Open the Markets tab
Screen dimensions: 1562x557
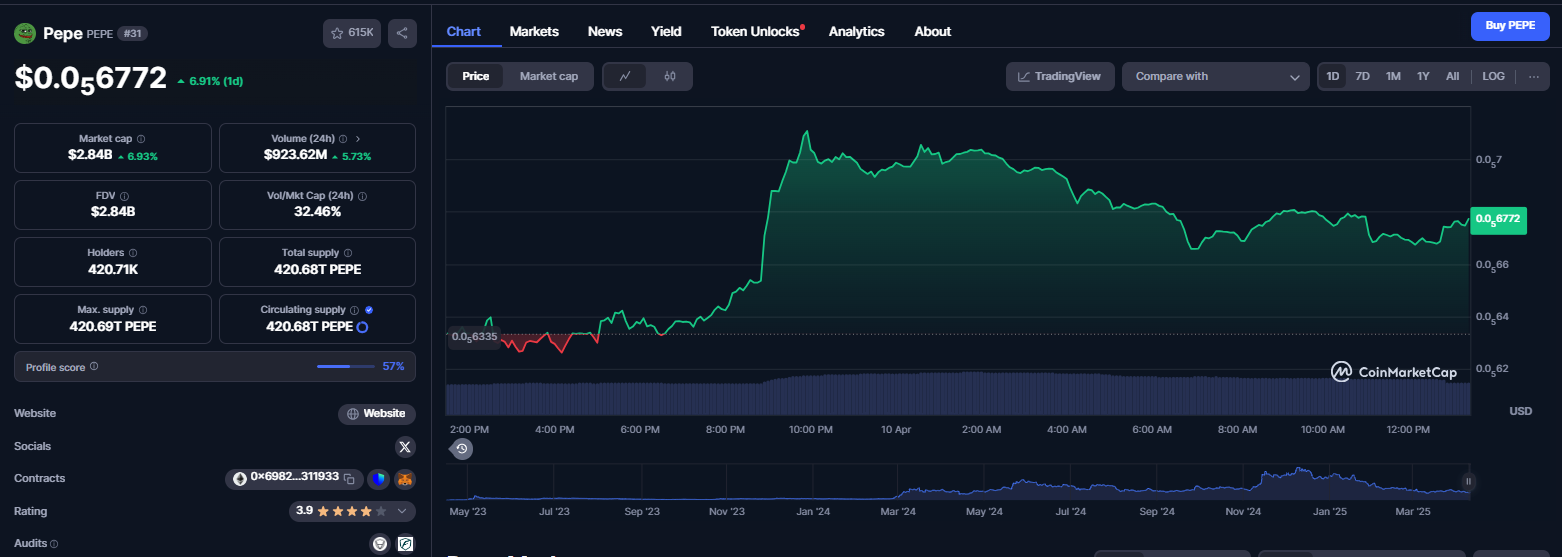click(534, 31)
